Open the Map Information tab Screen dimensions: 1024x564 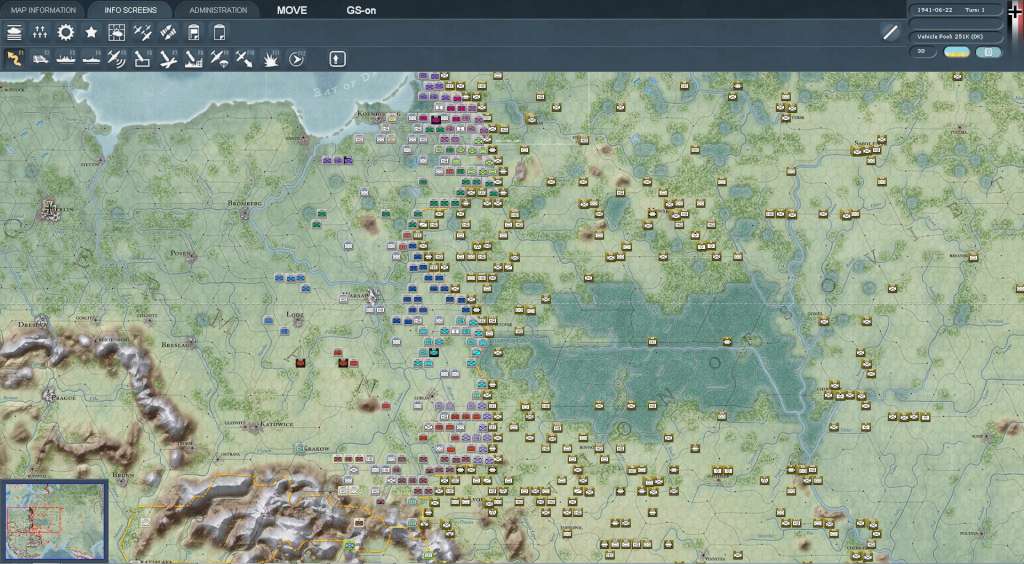(44, 10)
